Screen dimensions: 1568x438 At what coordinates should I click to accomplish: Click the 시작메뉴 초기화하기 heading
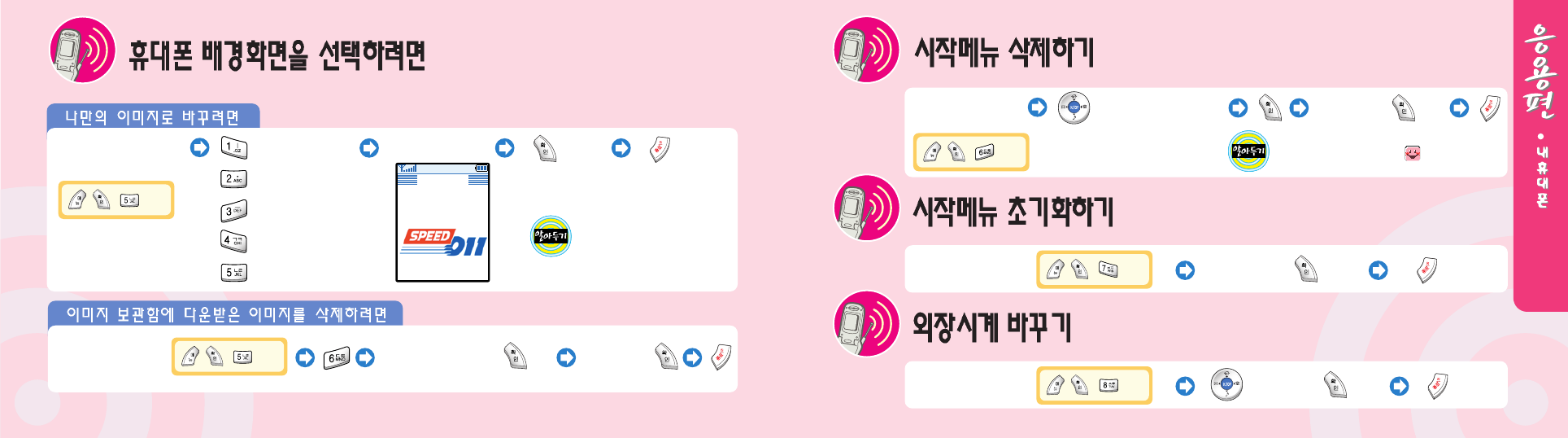[x=1013, y=211]
